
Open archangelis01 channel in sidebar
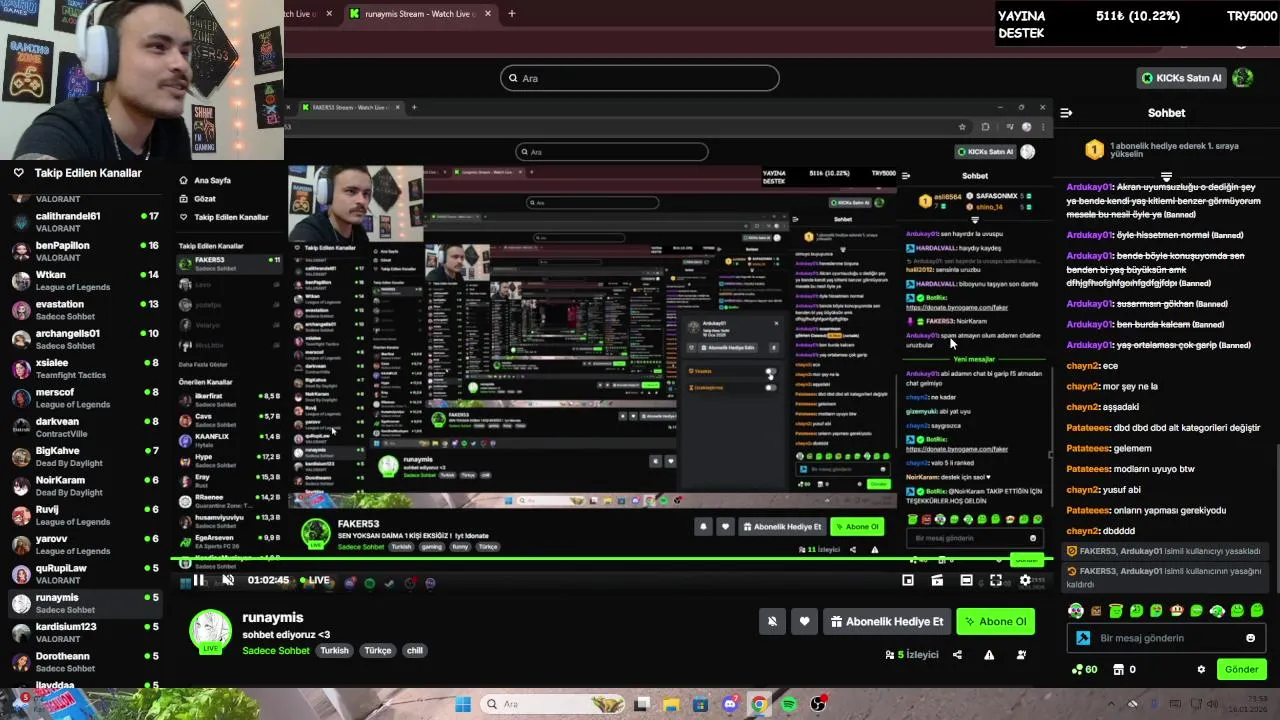pos(83,340)
